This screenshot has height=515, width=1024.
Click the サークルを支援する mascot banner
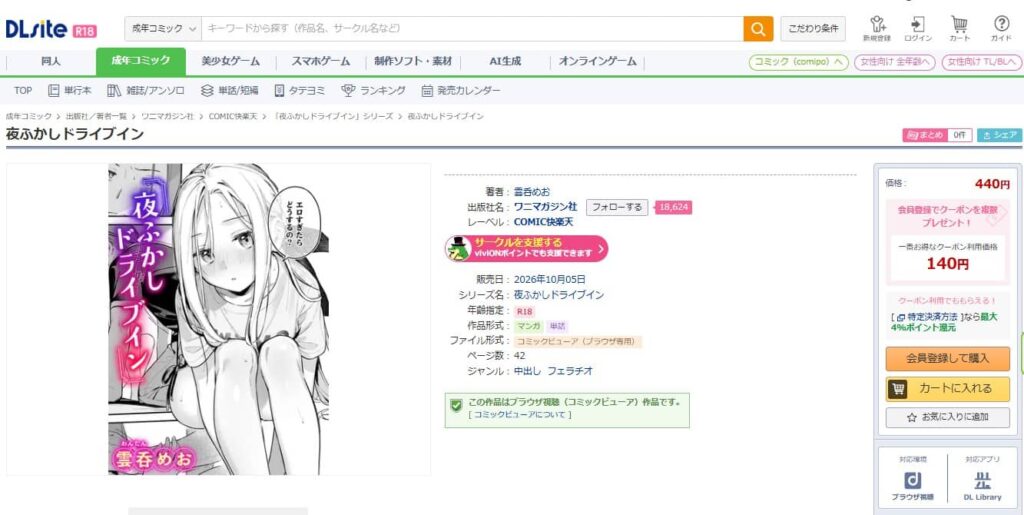tap(526, 248)
